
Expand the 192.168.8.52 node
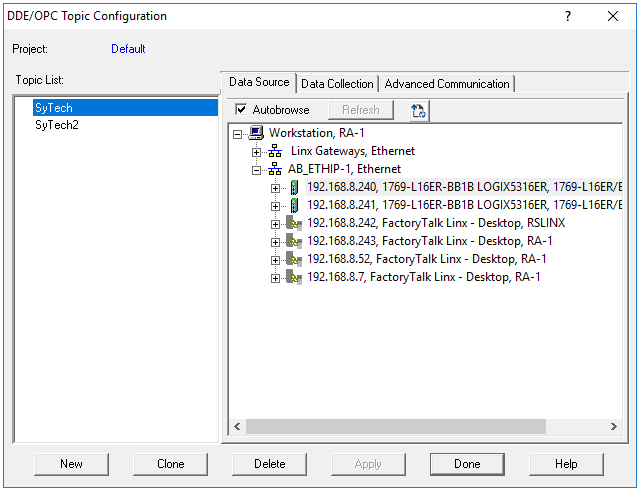pos(275,260)
